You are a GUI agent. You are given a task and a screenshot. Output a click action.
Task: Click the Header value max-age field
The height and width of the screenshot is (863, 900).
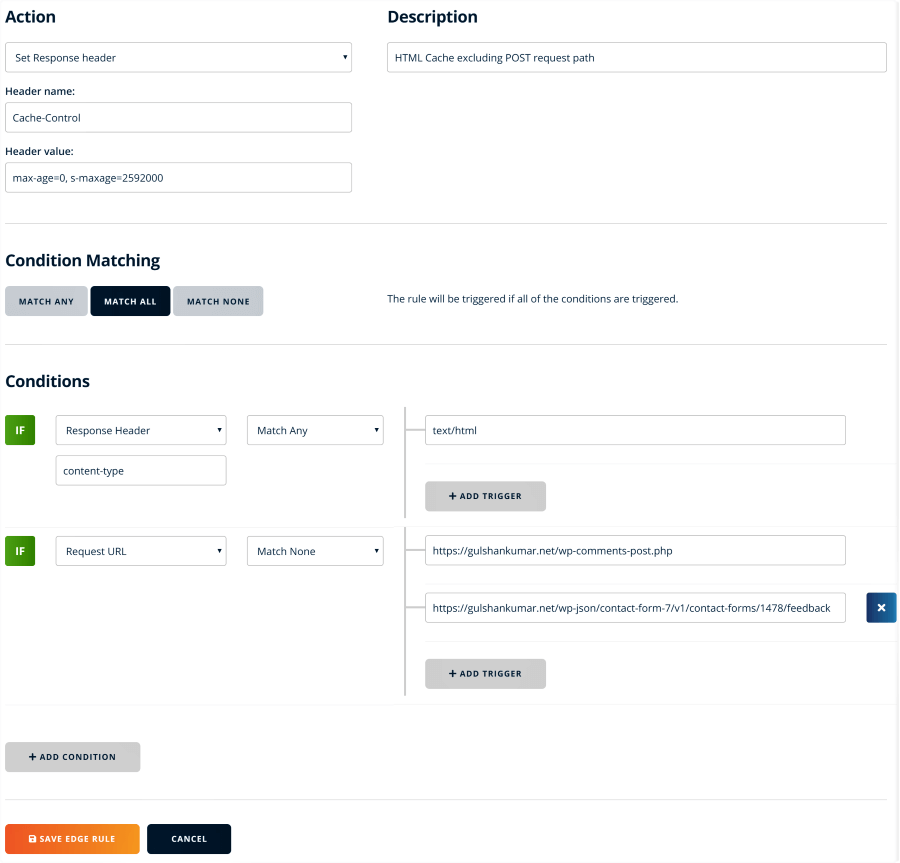pyautogui.click(x=178, y=178)
